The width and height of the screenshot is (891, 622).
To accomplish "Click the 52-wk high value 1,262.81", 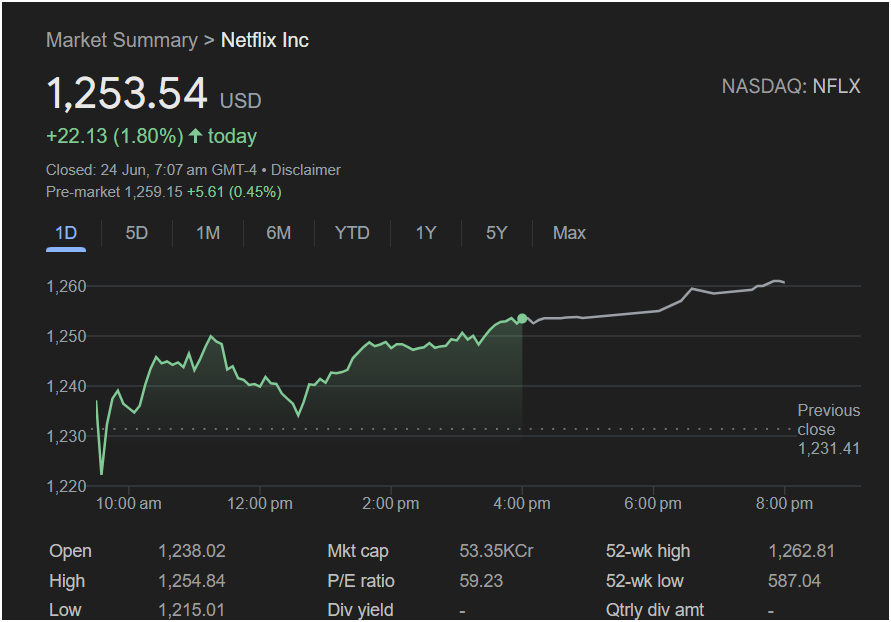I will point(801,551).
